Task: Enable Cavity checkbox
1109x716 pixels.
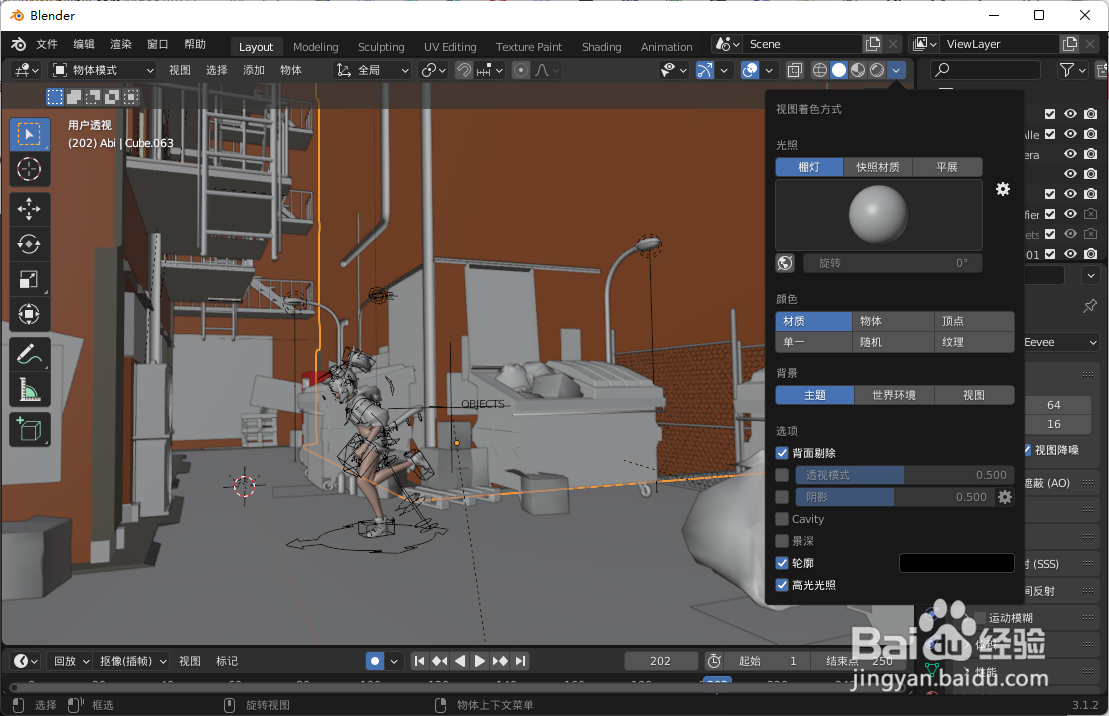Action: [x=782, y=519]
